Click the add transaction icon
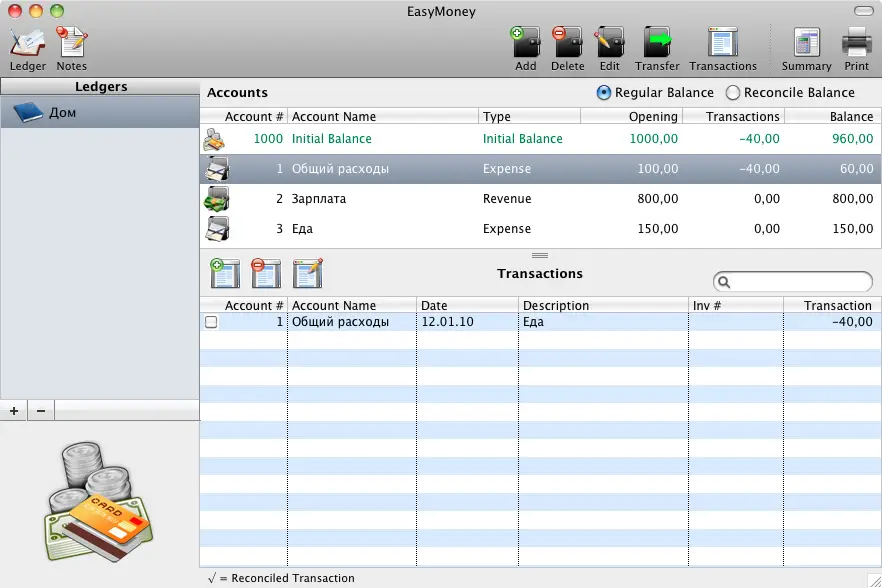Viewport: 882px width, 588px height. click(224, 273)
